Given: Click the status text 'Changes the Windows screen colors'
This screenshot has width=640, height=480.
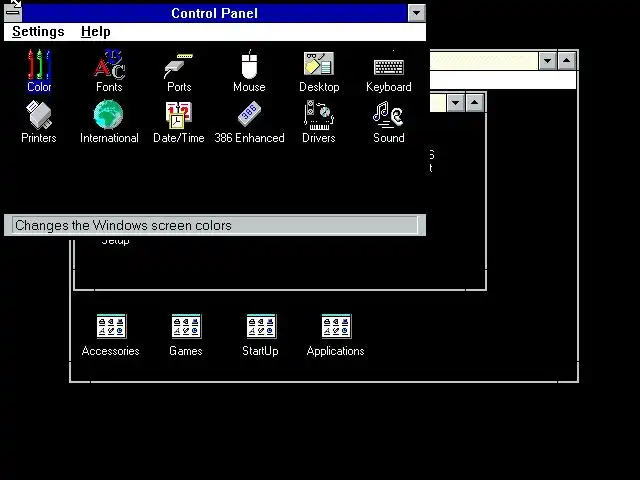Looking at the screenshot, I should pos(123,225).
